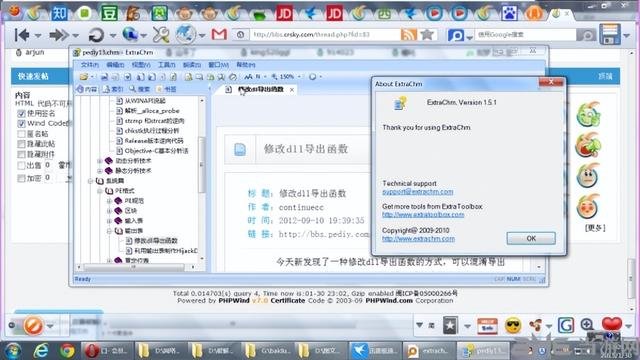Click the floppy disk save icon in browser
The height and width of the screenshot is (360, 640).
[610, 34]
